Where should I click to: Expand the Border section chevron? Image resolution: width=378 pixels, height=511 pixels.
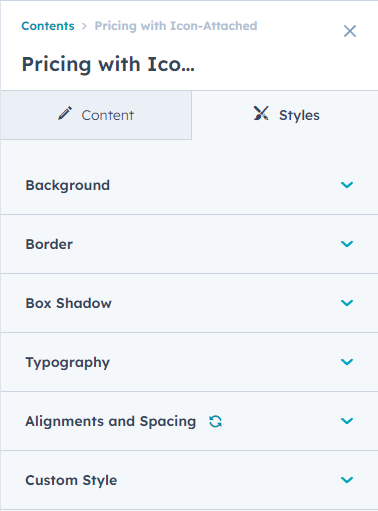point(347,244)
